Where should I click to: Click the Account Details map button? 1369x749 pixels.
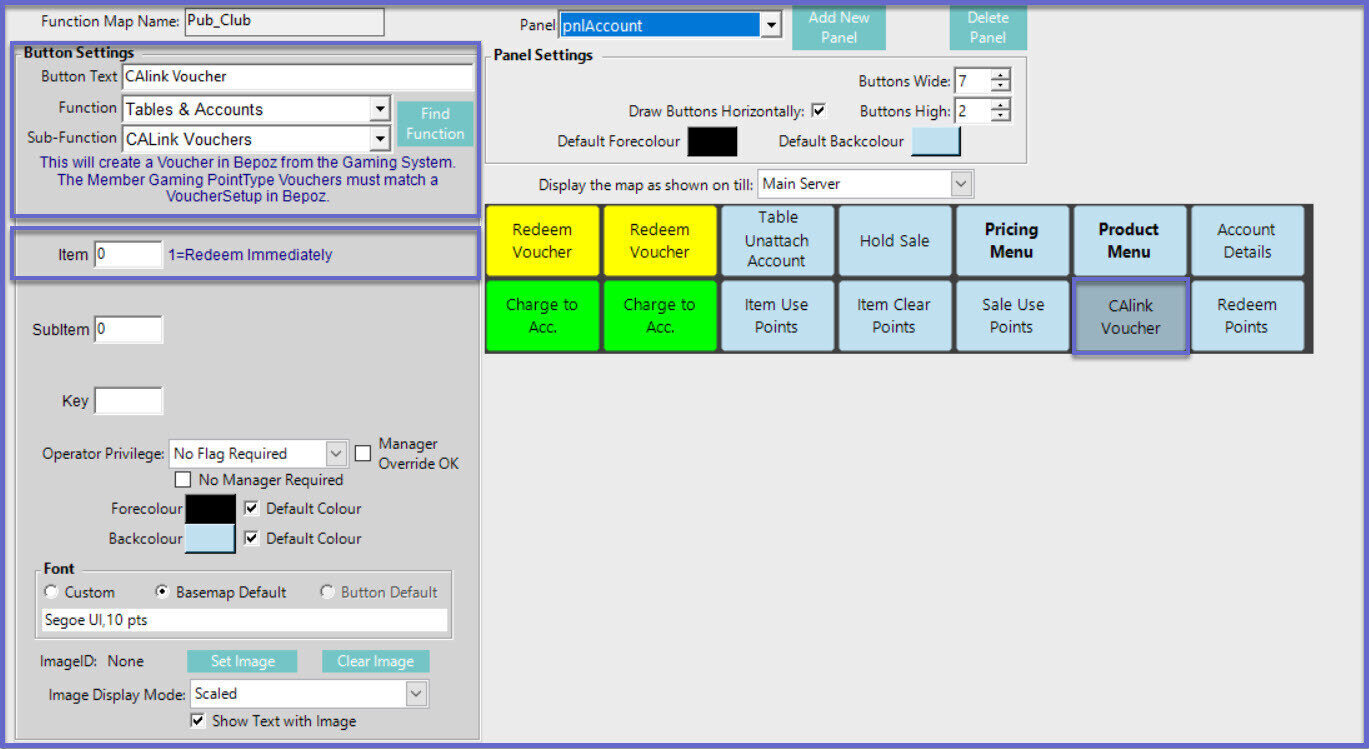click(x=1246, y=241)
